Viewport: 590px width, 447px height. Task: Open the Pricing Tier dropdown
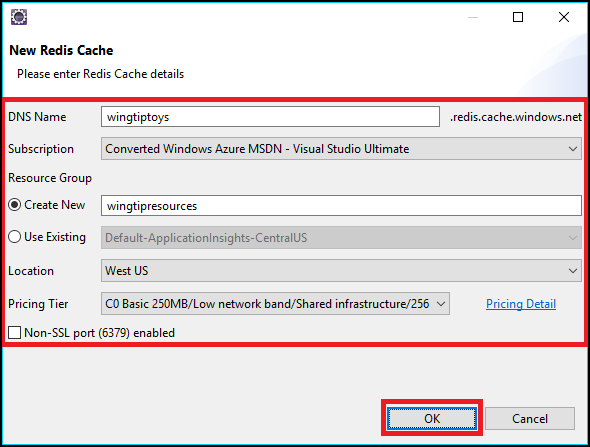click(275, 304)
